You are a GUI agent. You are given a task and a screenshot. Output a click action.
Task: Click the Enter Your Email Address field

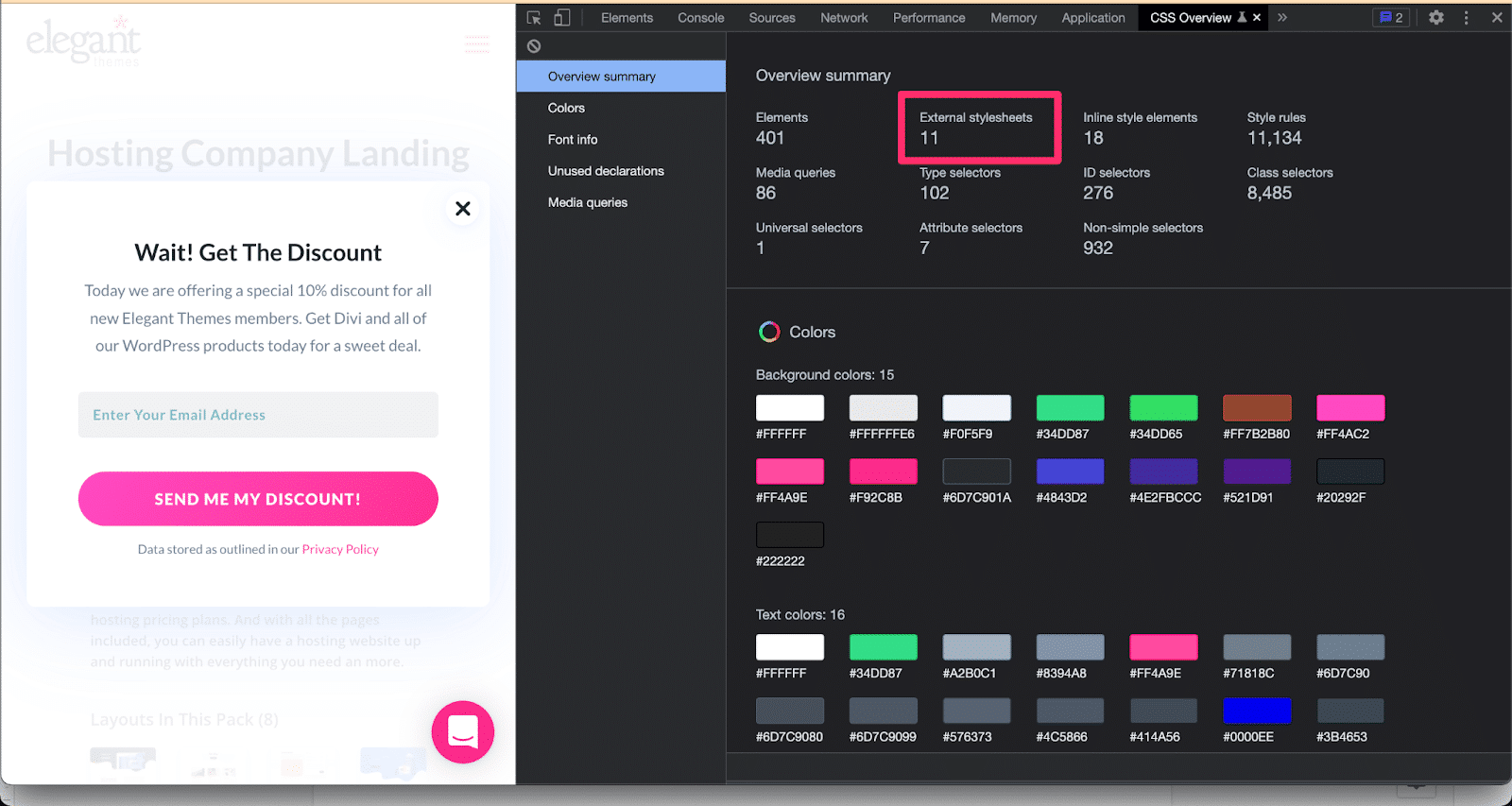tap(258, 415)
